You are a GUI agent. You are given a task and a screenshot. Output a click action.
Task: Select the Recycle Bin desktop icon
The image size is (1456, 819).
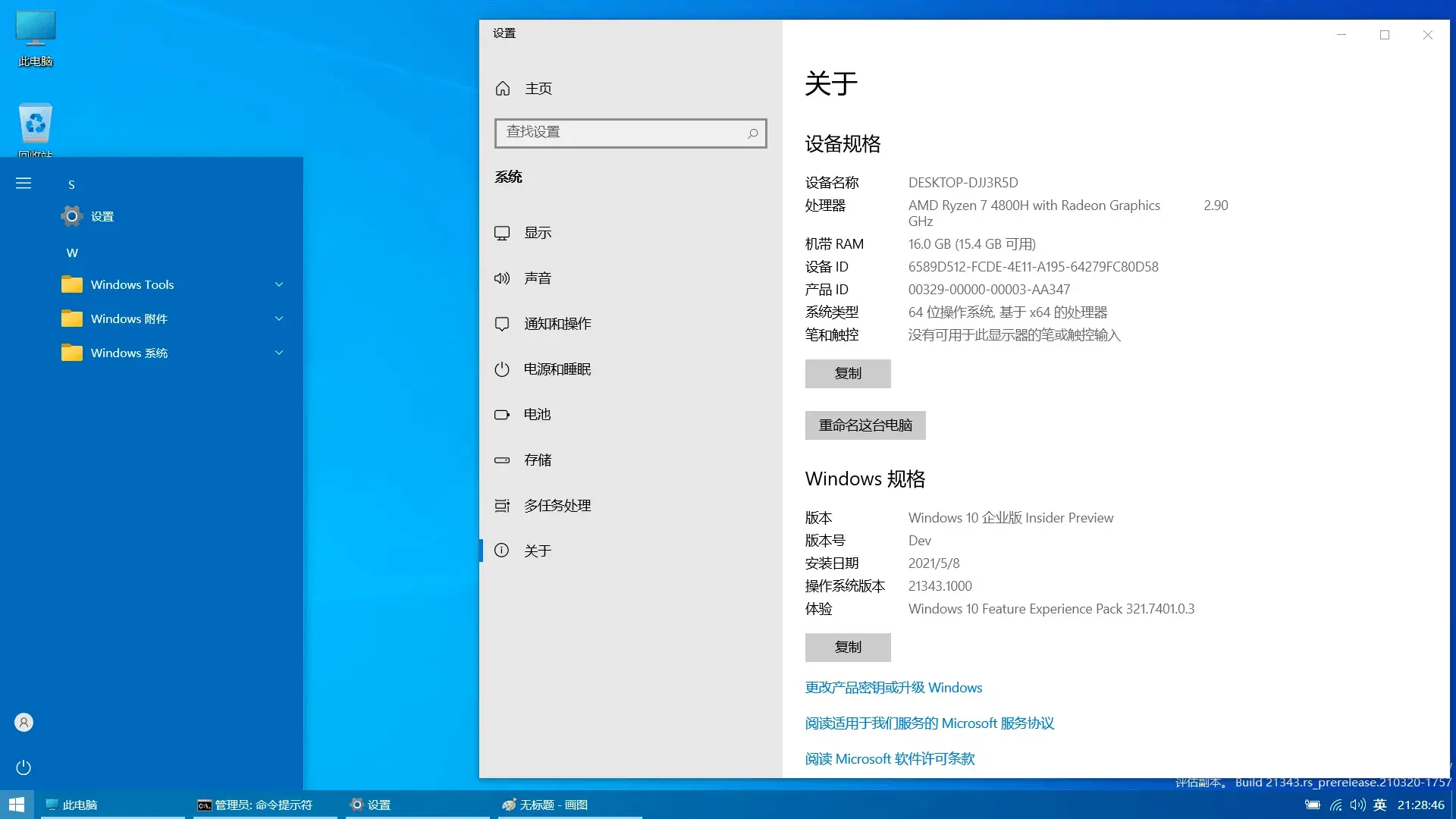(x=36, y=129)
